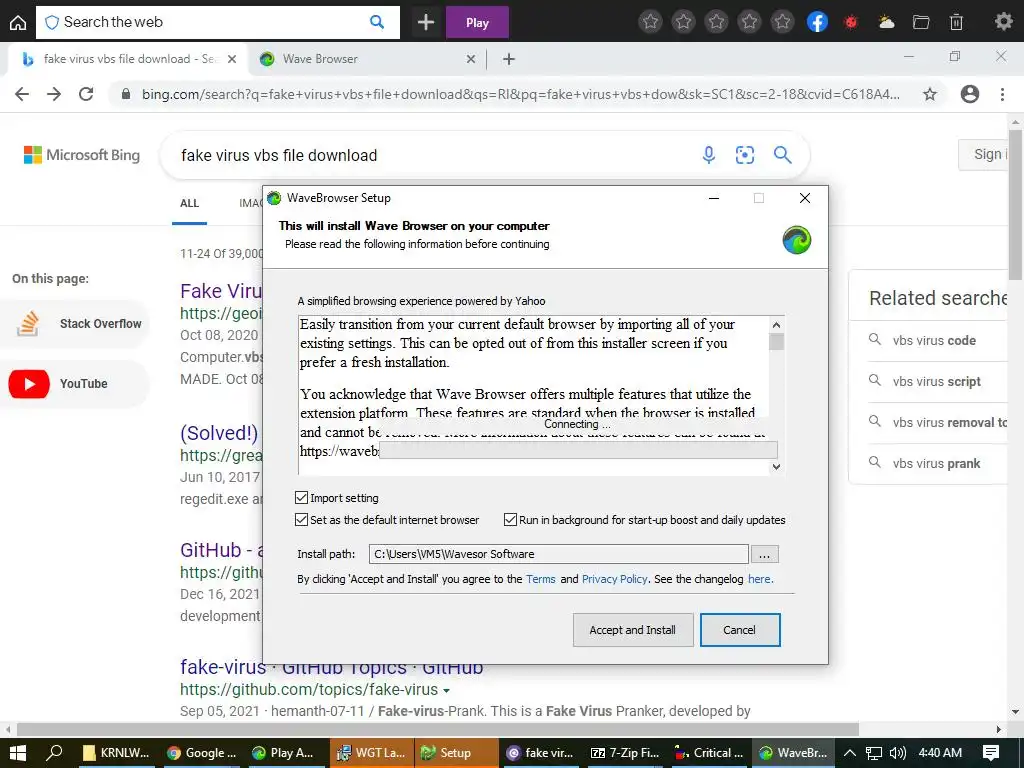1024x768 pixels.
Task: Open the browser home icon
Action: point(18,22)
